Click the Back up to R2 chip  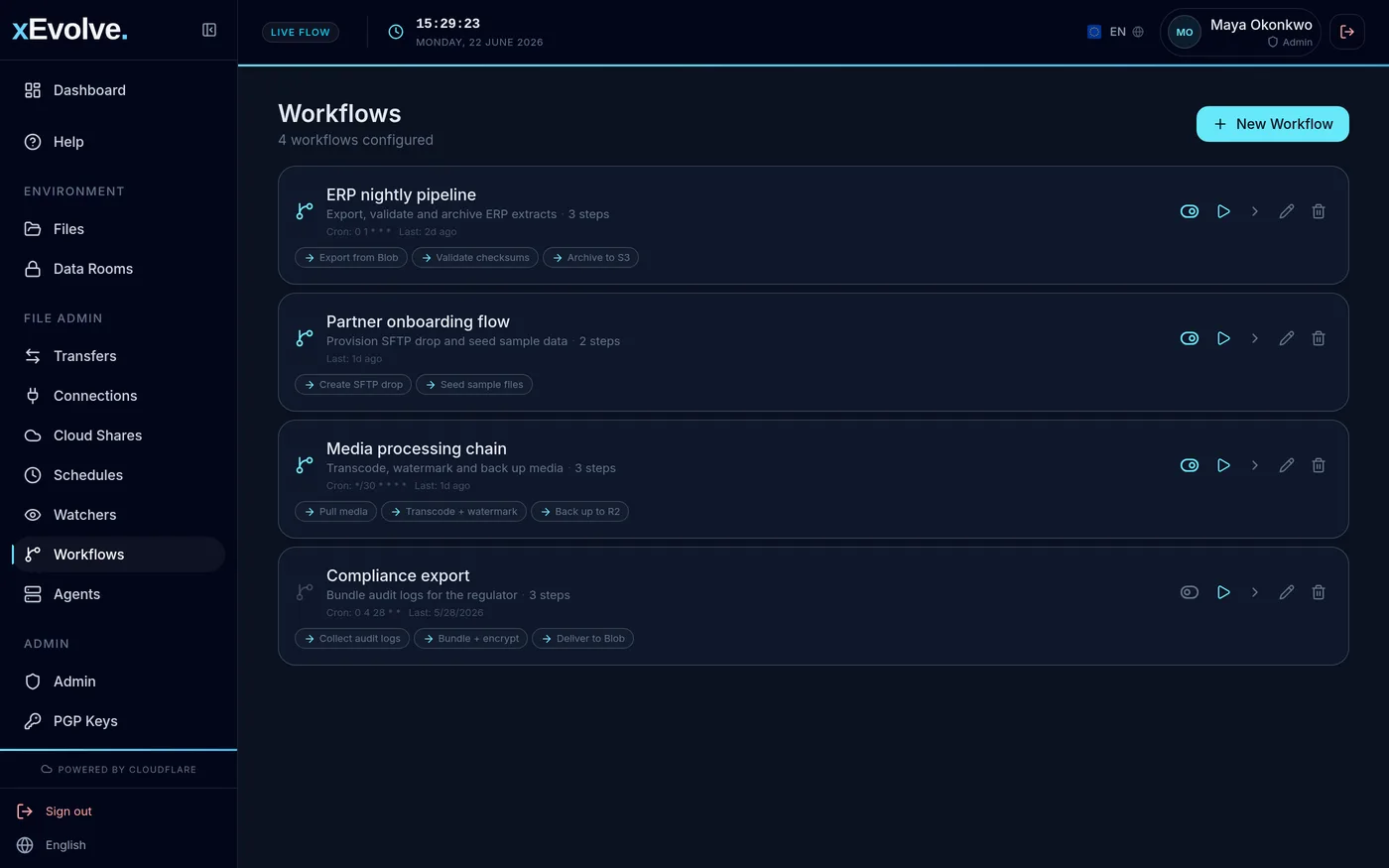[580, 512]
